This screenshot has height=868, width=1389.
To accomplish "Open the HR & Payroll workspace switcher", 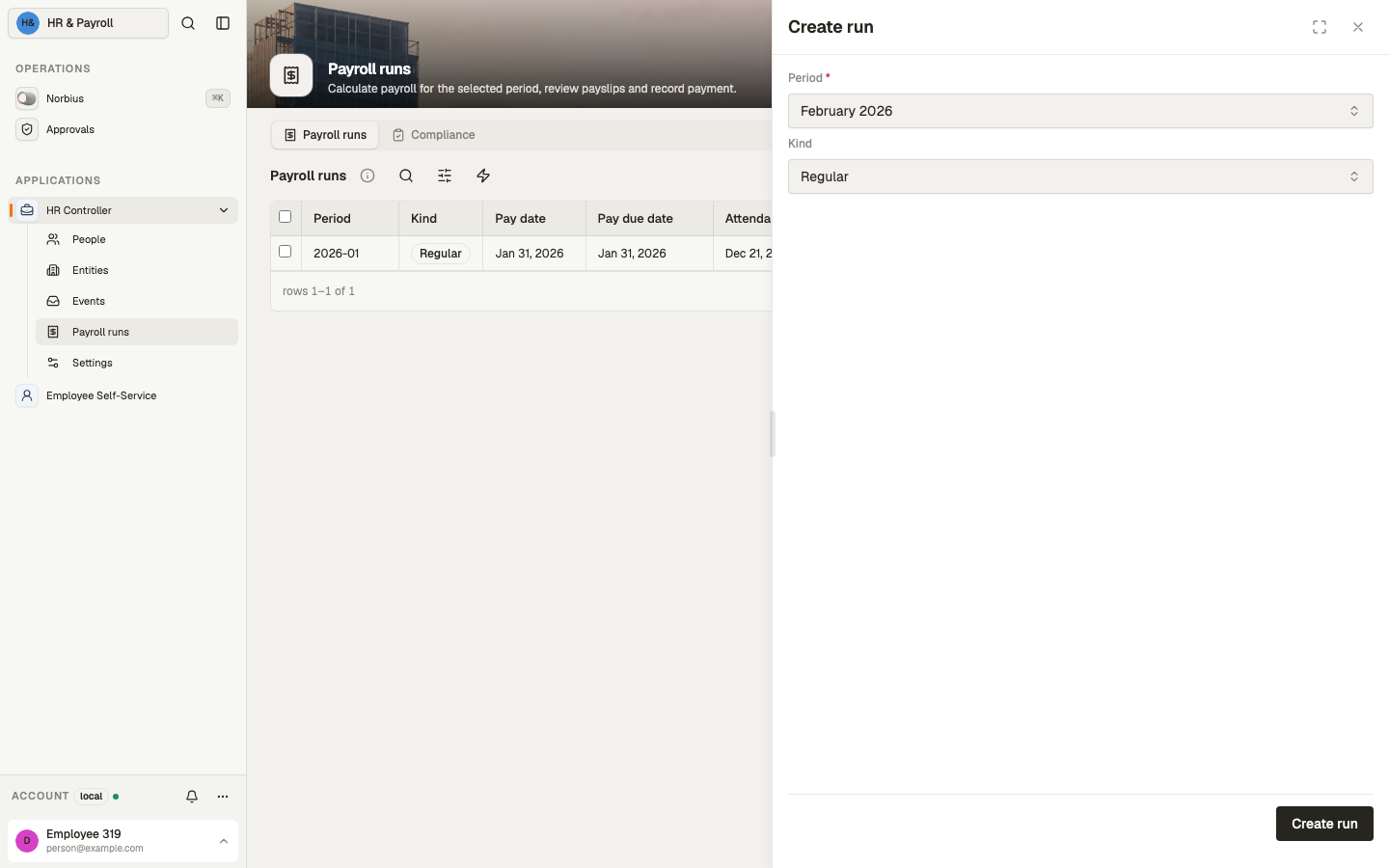I will [x=88, y=23].
